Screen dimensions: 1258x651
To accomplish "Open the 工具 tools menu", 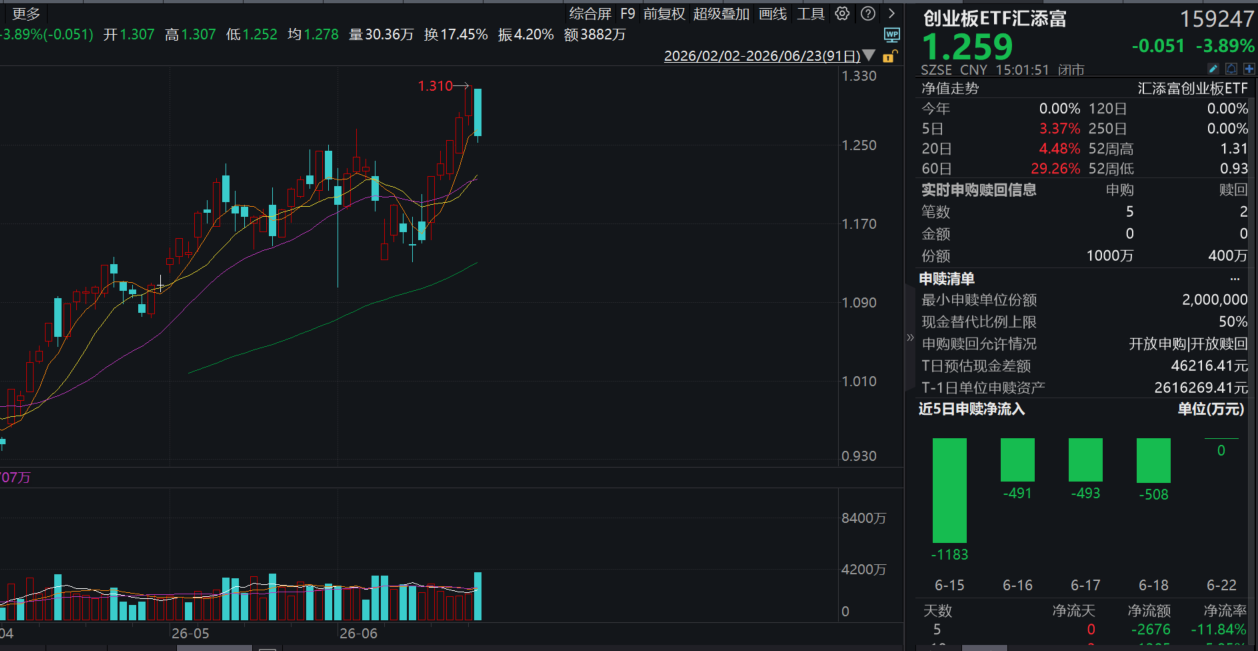I will tap(811, 13).
